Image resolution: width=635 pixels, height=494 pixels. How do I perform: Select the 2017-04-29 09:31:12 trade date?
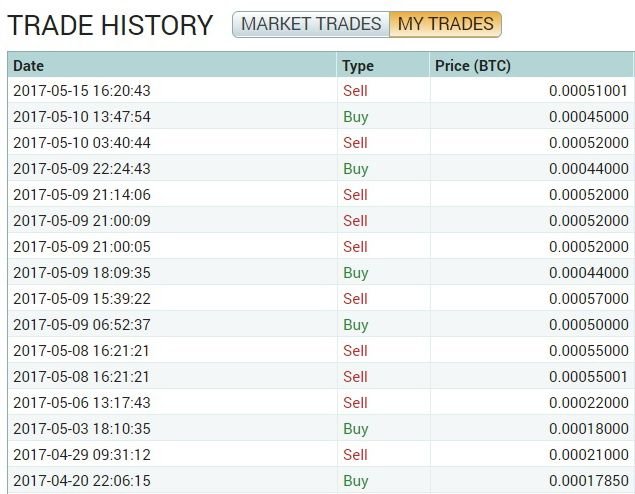tap(82, 455)
